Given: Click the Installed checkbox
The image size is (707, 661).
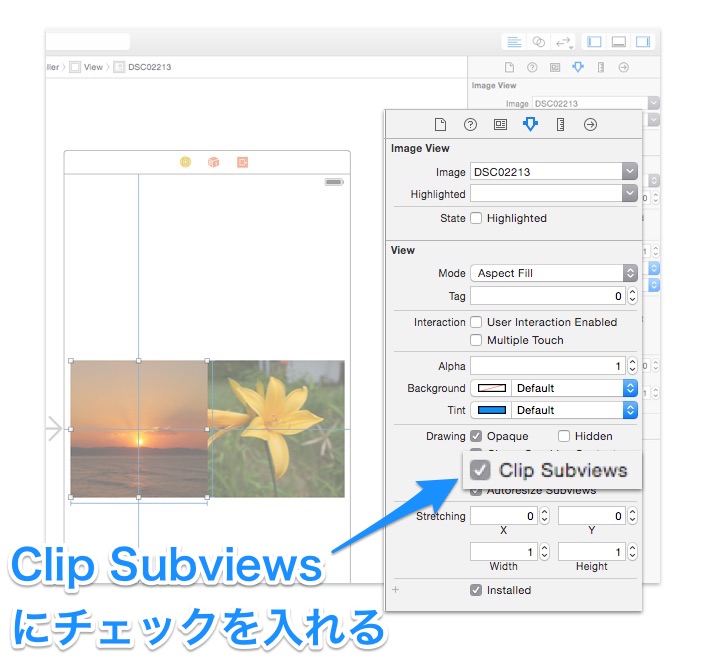Looking at the screenshot, I should click(476, 590).
